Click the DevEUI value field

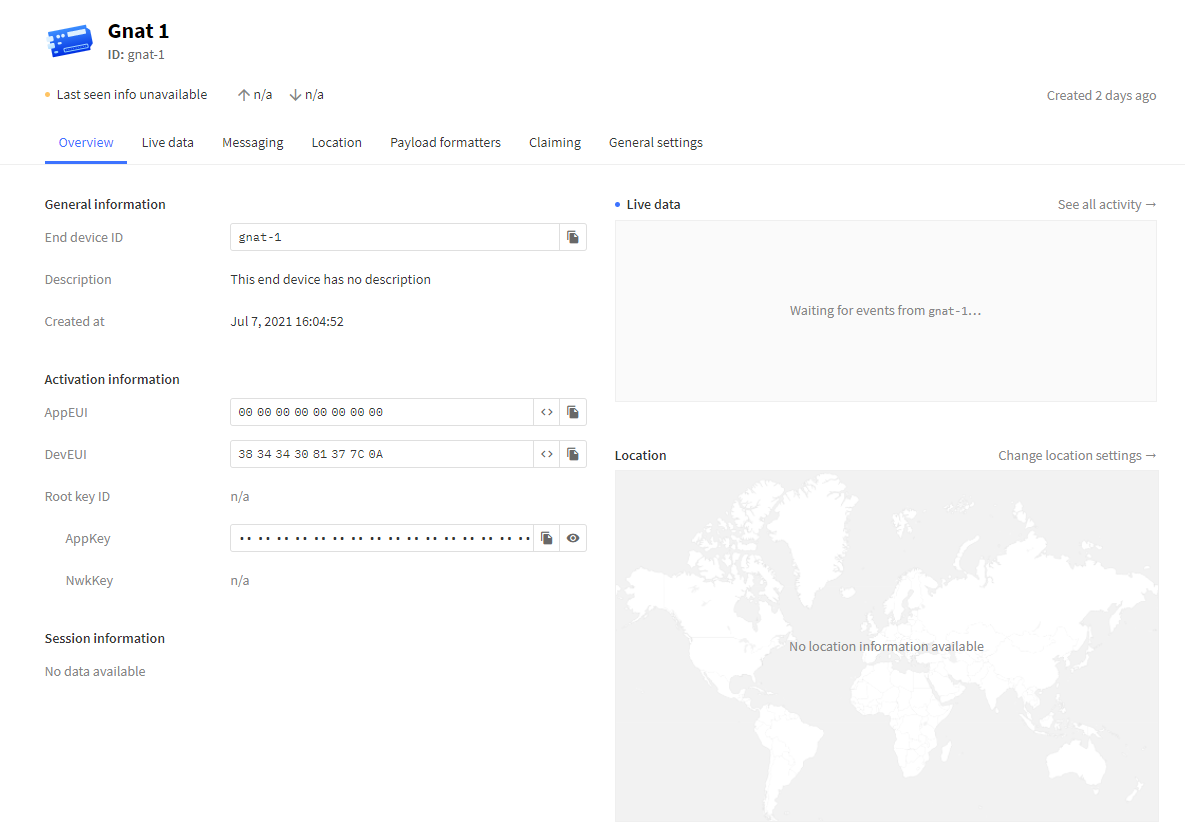pos(381,454)
